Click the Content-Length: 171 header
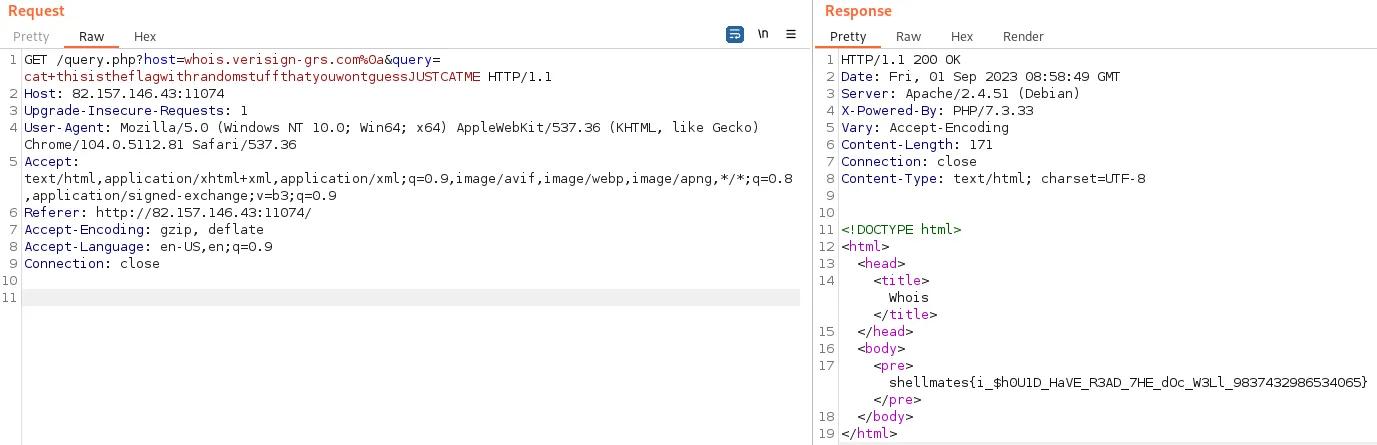 pos(917,145)
